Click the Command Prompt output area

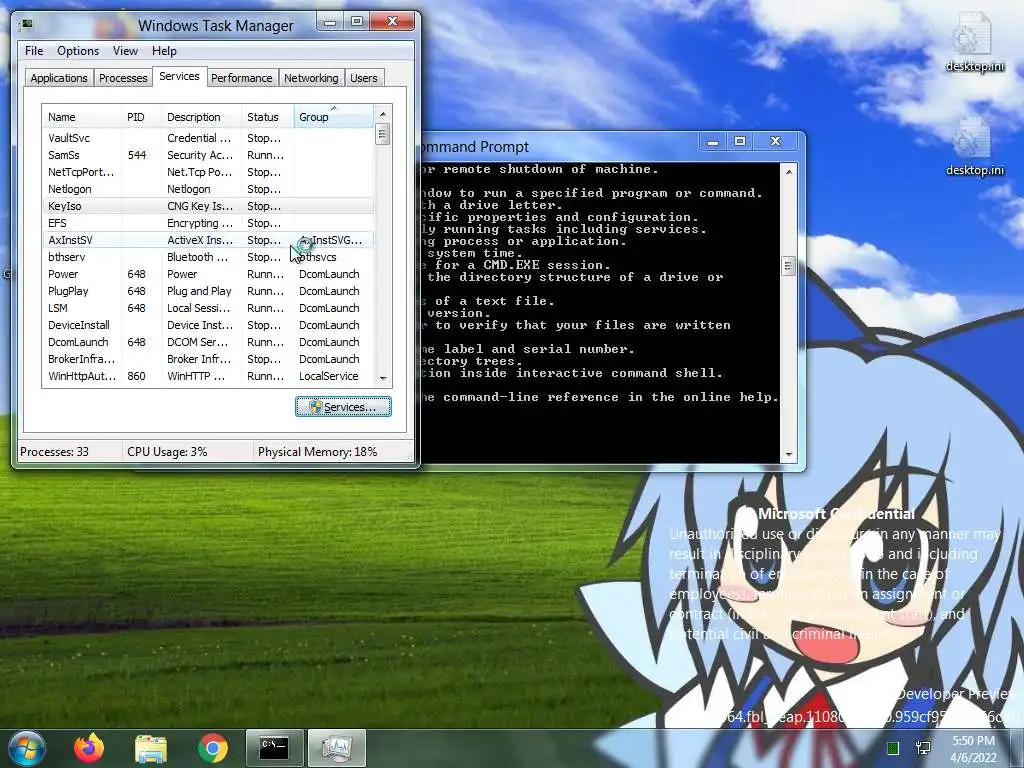point(600,312)
